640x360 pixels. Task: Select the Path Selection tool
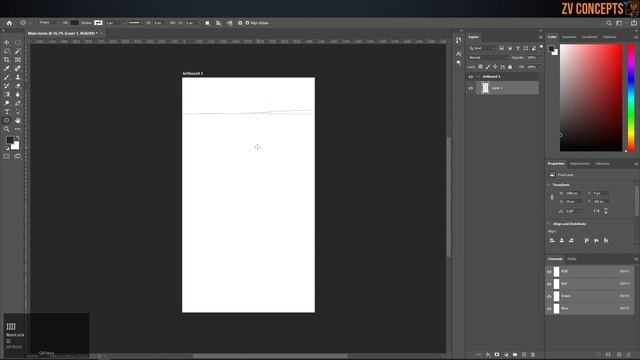18,111
